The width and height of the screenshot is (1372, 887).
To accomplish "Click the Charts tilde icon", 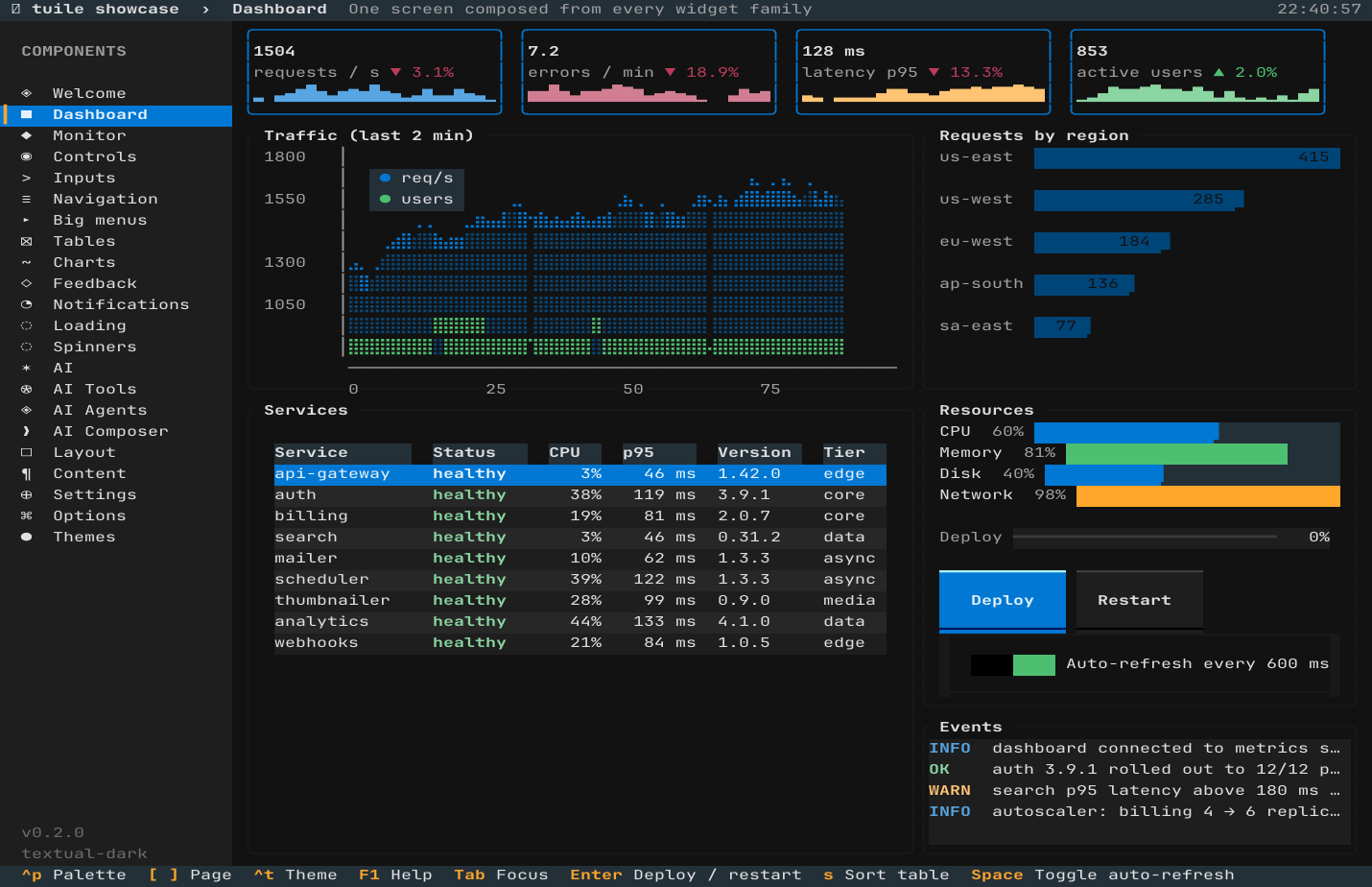I will tap(27, 262).
